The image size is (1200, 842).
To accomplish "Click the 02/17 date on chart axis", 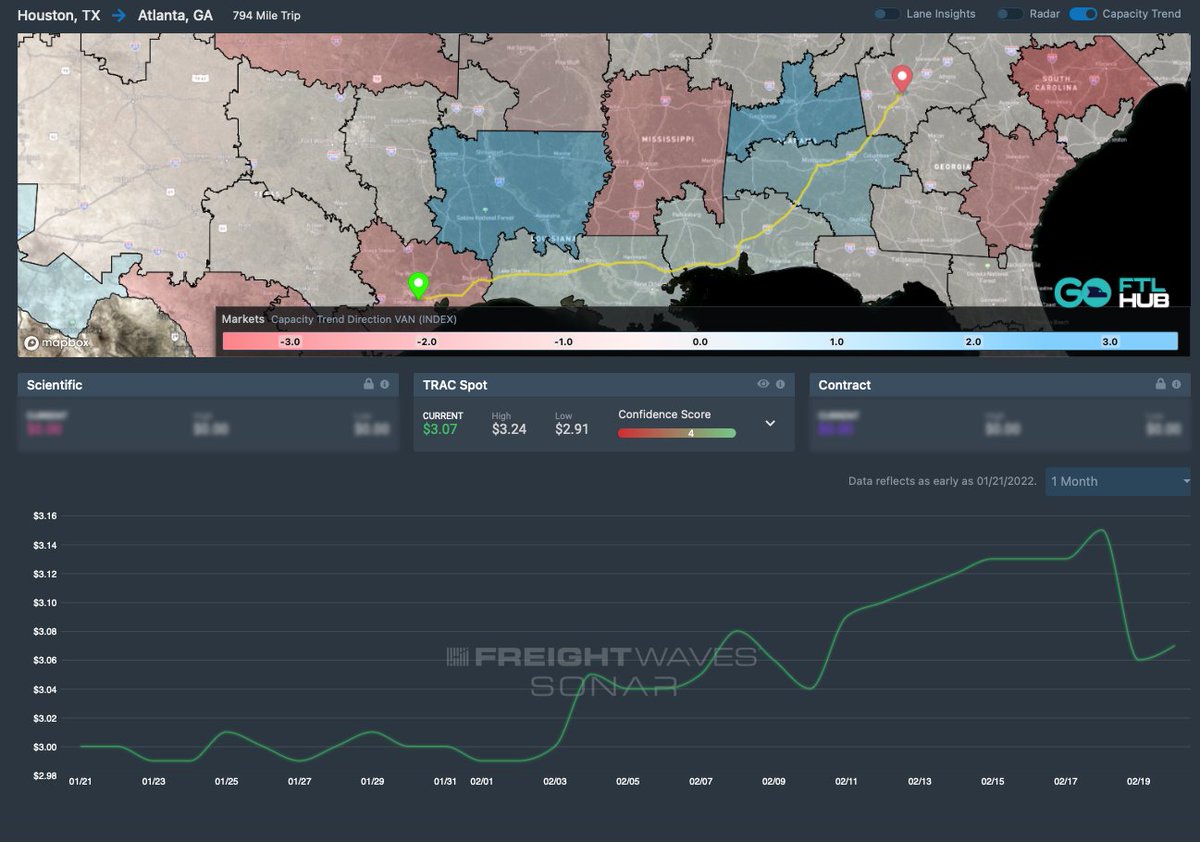I will point(1066,781).
